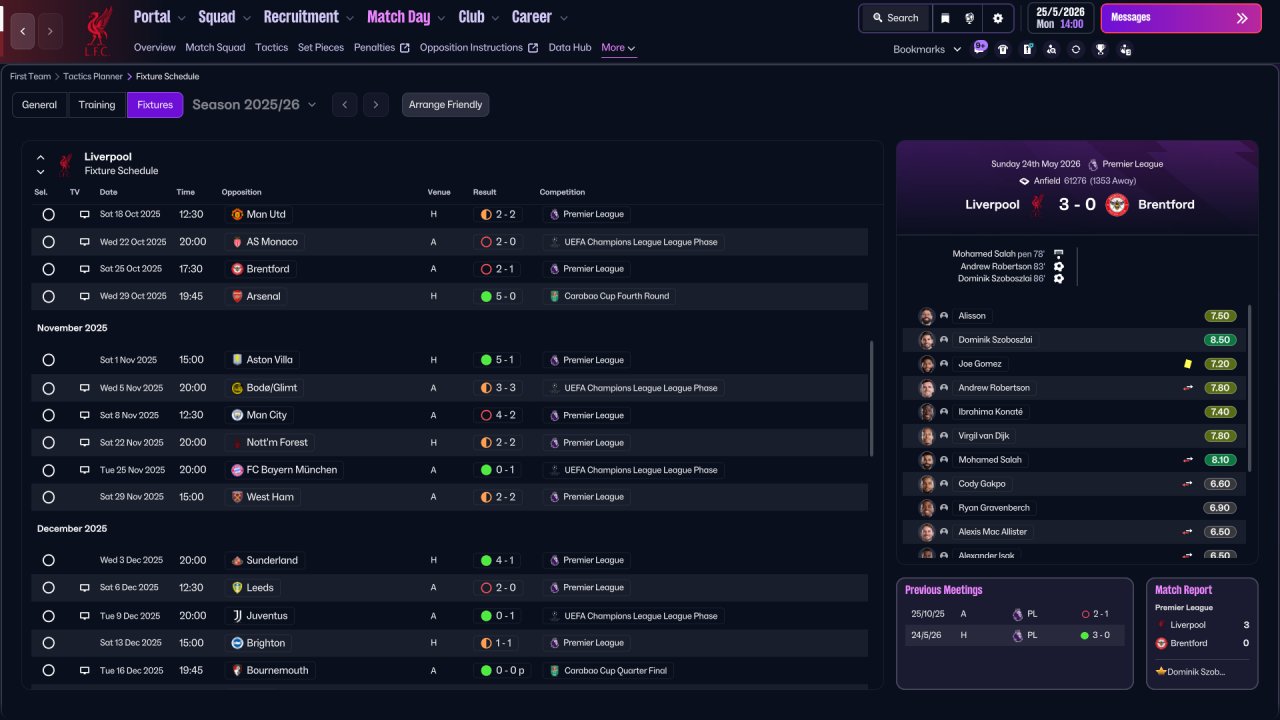The width and height of the screenshot is (1280, 720).
Task: Click the Brentford crest in the match header
Action: coord(1117,204)
